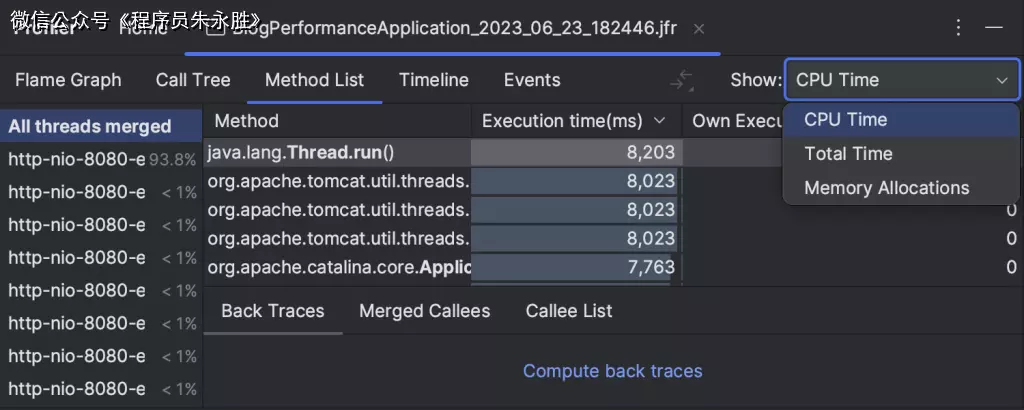Viewport: 1024px width, 410px height.
Task: Choose Memory Allocations in the dropdown list
Action: pyautogui.click(x=886, y=188)
